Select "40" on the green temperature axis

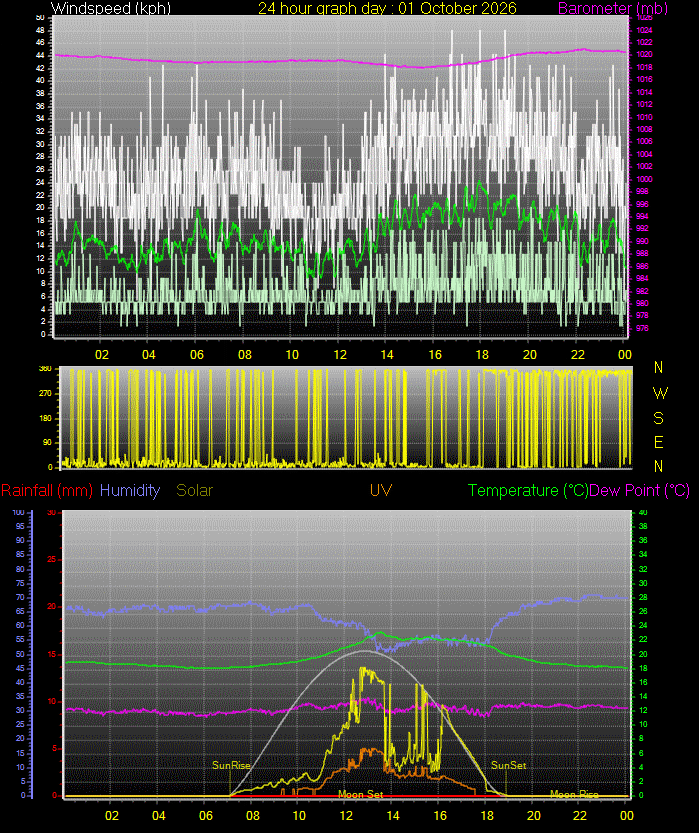[643, 512]
